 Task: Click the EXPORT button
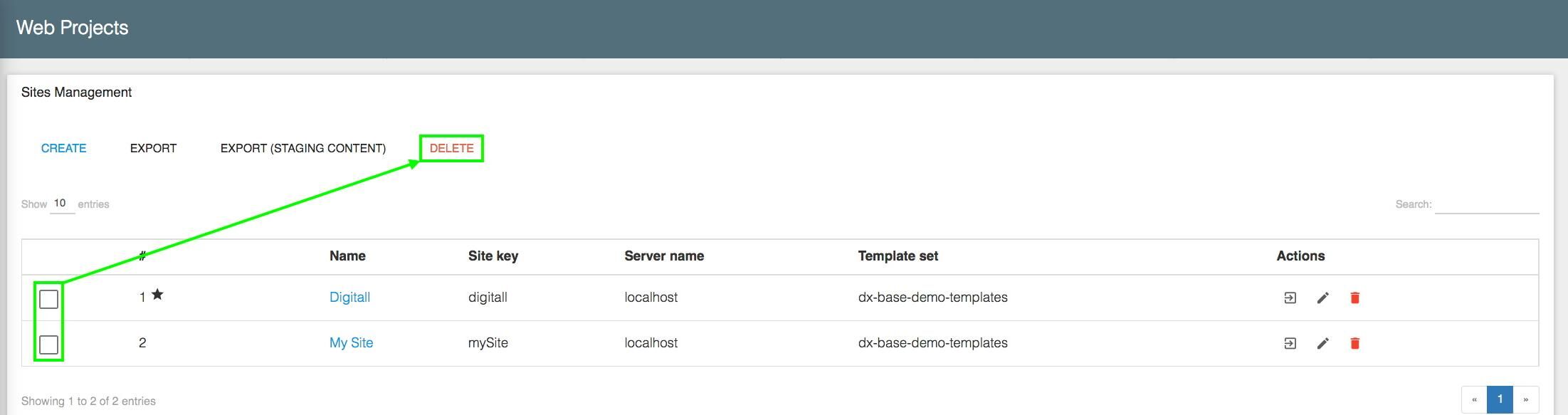click(x=153, y=148)
